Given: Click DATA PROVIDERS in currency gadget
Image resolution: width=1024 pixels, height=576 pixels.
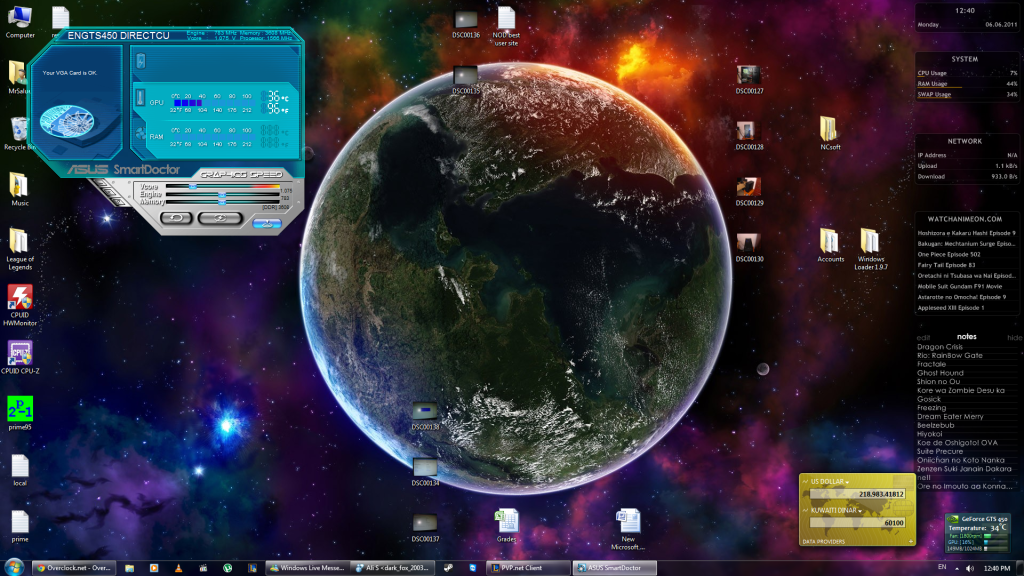Looking at the screenshot, I should pos(824,541).
